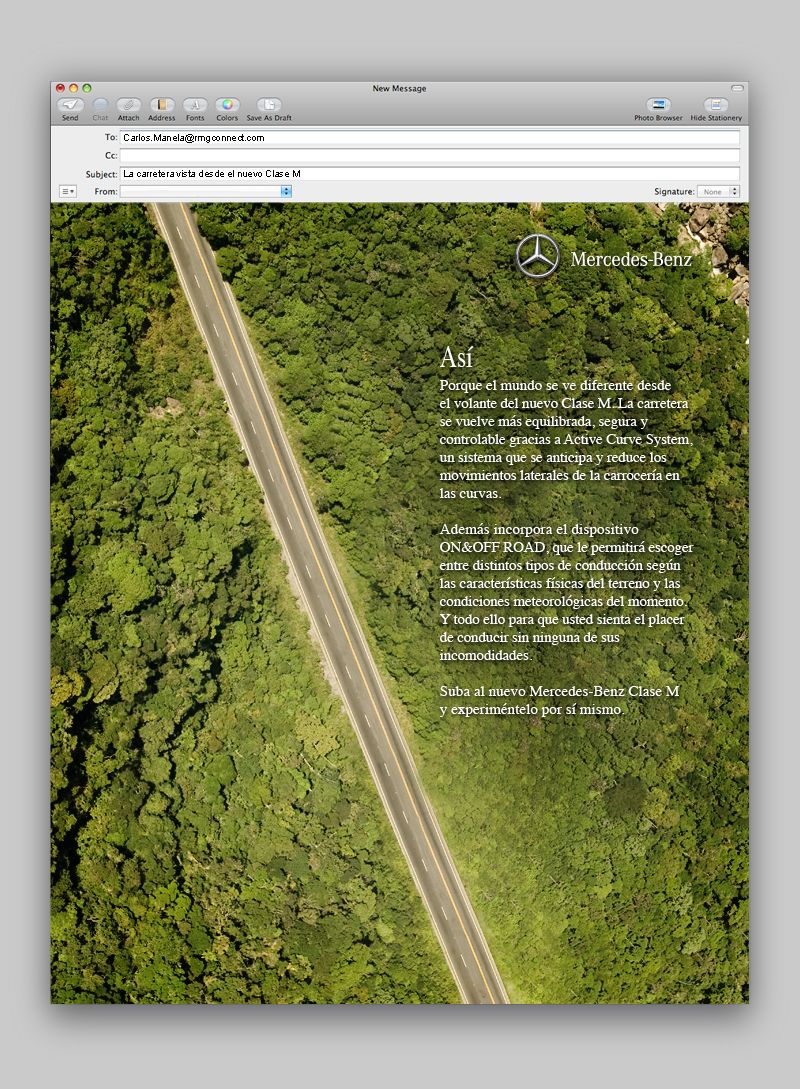Click the toolbar toggle pill in the title bar
Viewport: 800px width, 1089px height.
tap(738, 88)
